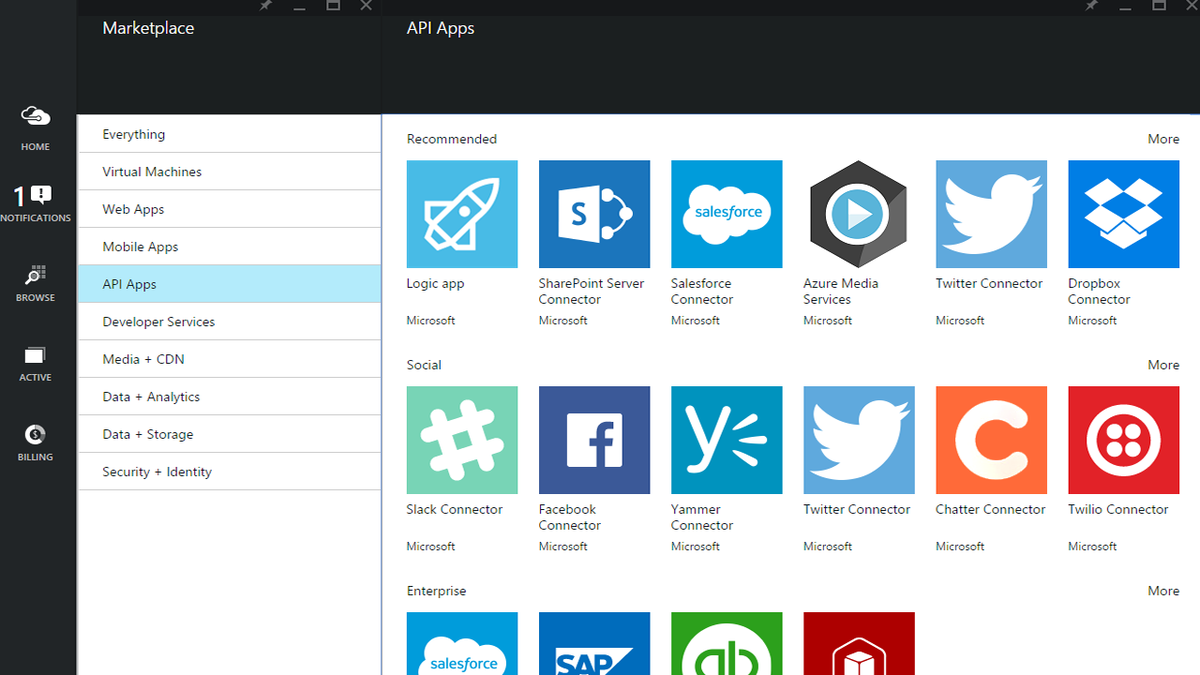The height and width of the screenshot is (675, 1200).
Task: Select the Azure Media Services tile
Action: tap(858, 214)
